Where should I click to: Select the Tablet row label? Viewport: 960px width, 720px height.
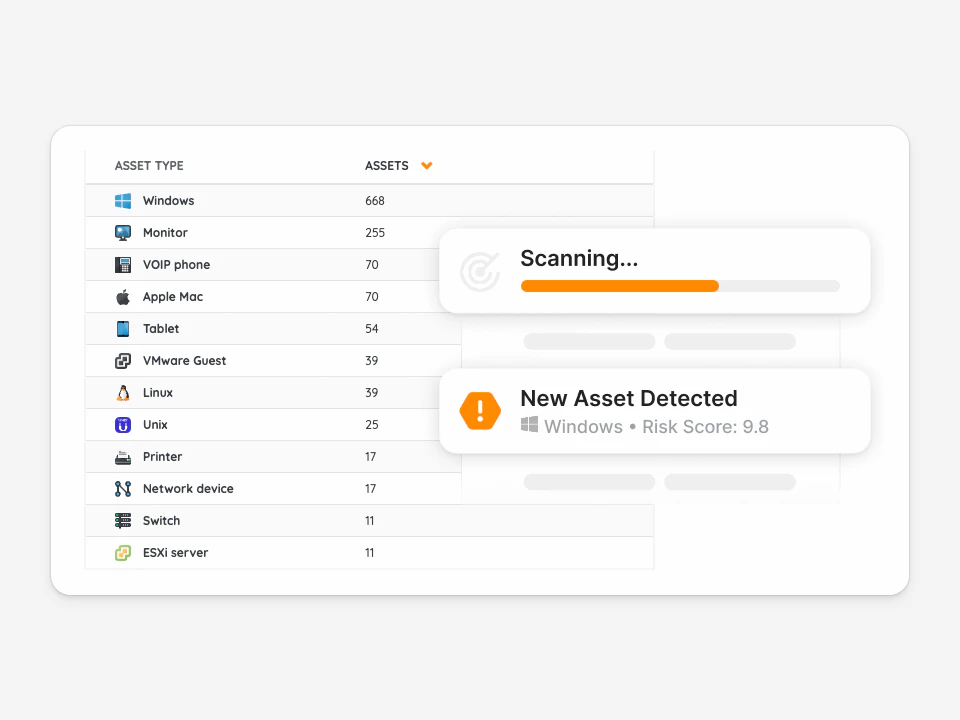coord(161,329)
